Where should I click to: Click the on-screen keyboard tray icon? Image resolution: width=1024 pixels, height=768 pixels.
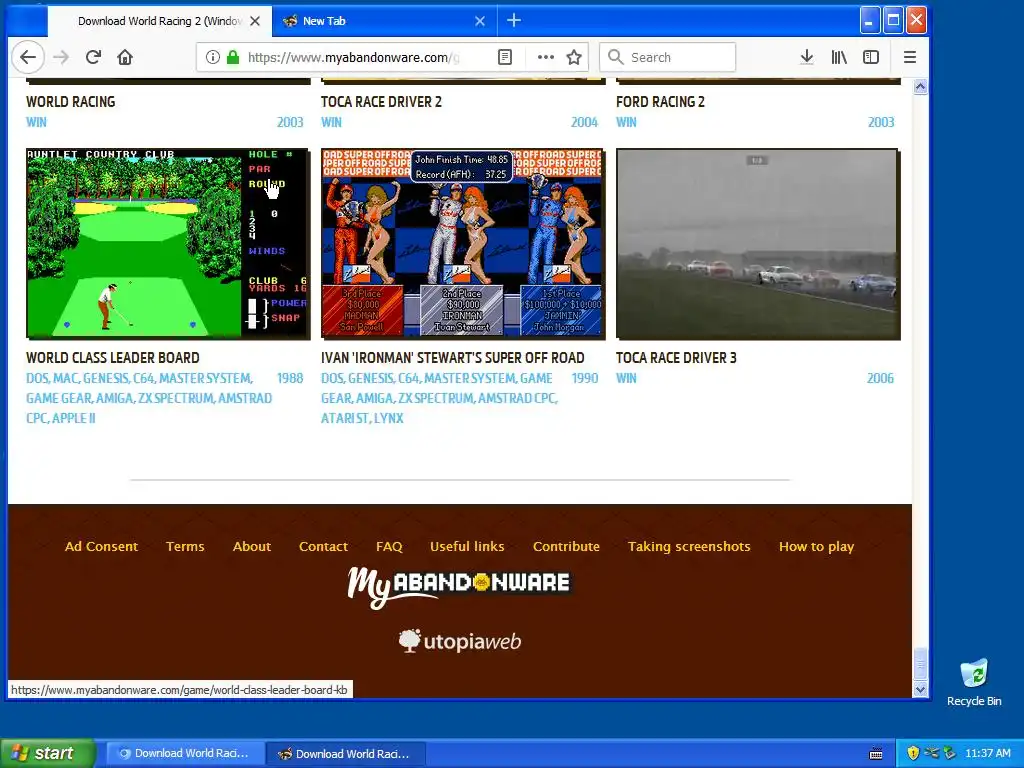876,754
